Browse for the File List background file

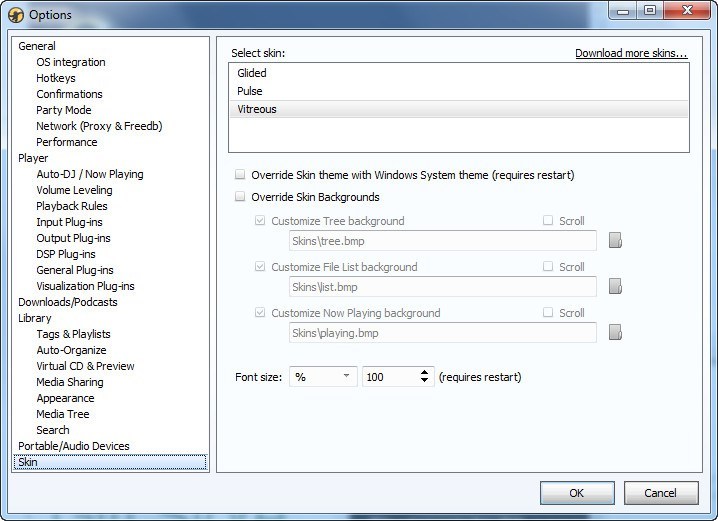[x=615, y=286]
